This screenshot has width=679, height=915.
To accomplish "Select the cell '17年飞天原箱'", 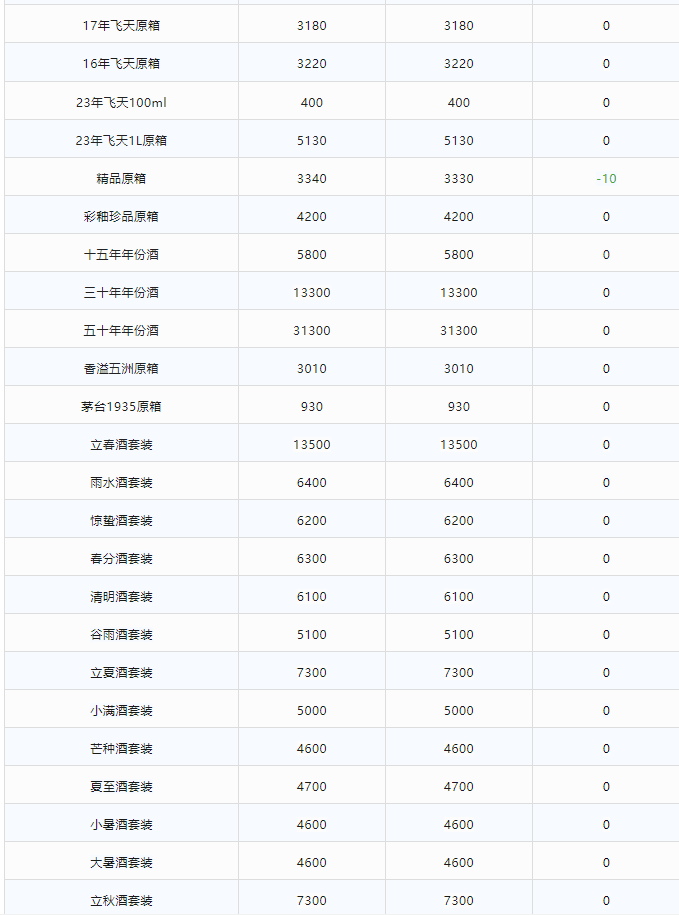I will point(121,26).
